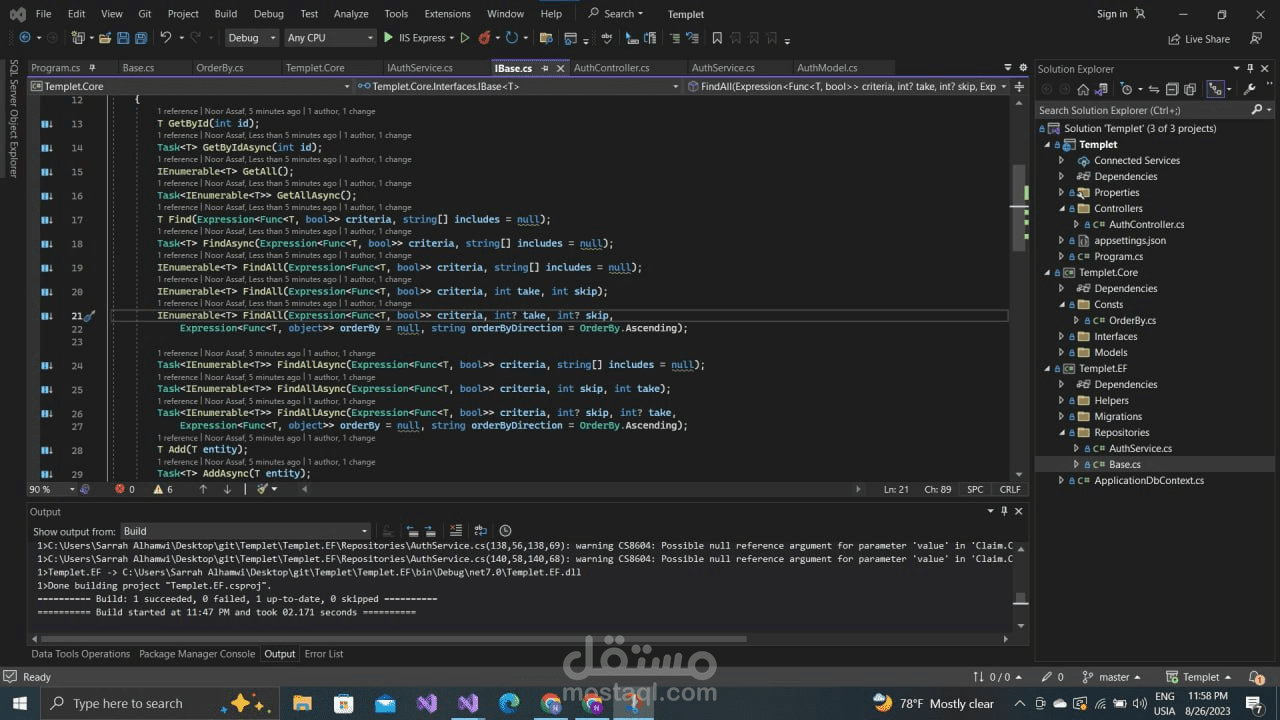The width and height of the screenshot is (1280, 720).
Task: Switch to the OrderBy.cs editor tab
Action: [219, 68]
